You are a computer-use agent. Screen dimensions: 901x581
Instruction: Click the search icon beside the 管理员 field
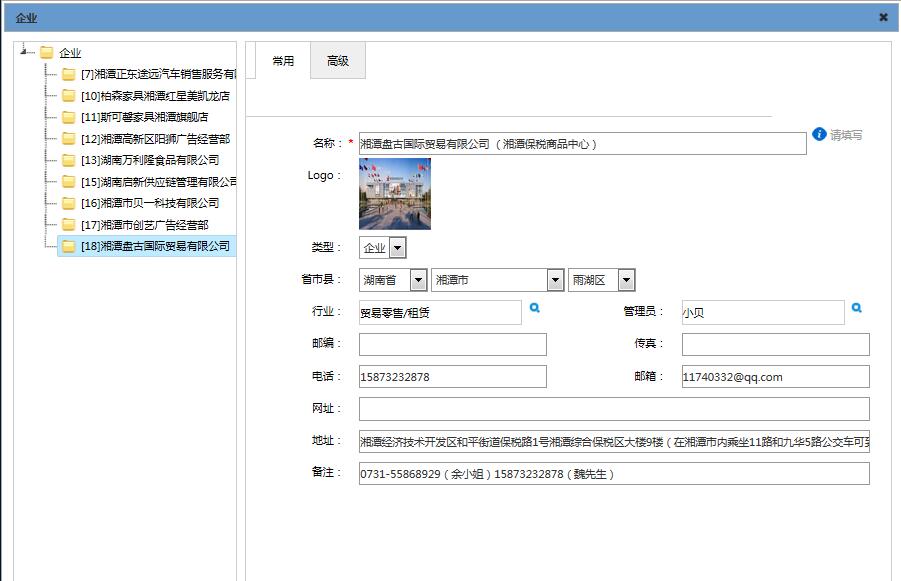857,309
